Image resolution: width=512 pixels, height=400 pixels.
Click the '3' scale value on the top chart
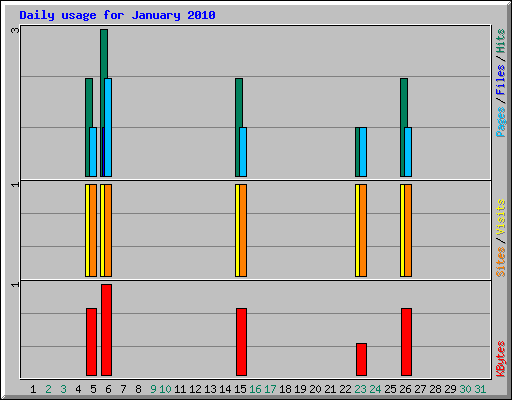(x=15, y=30)
